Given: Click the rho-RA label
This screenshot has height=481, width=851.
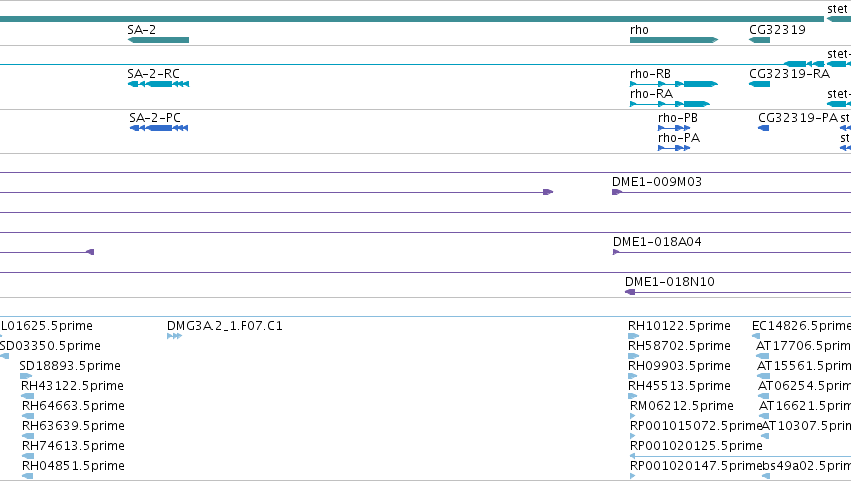Looking at the screenshot, I should click(651, 94).
